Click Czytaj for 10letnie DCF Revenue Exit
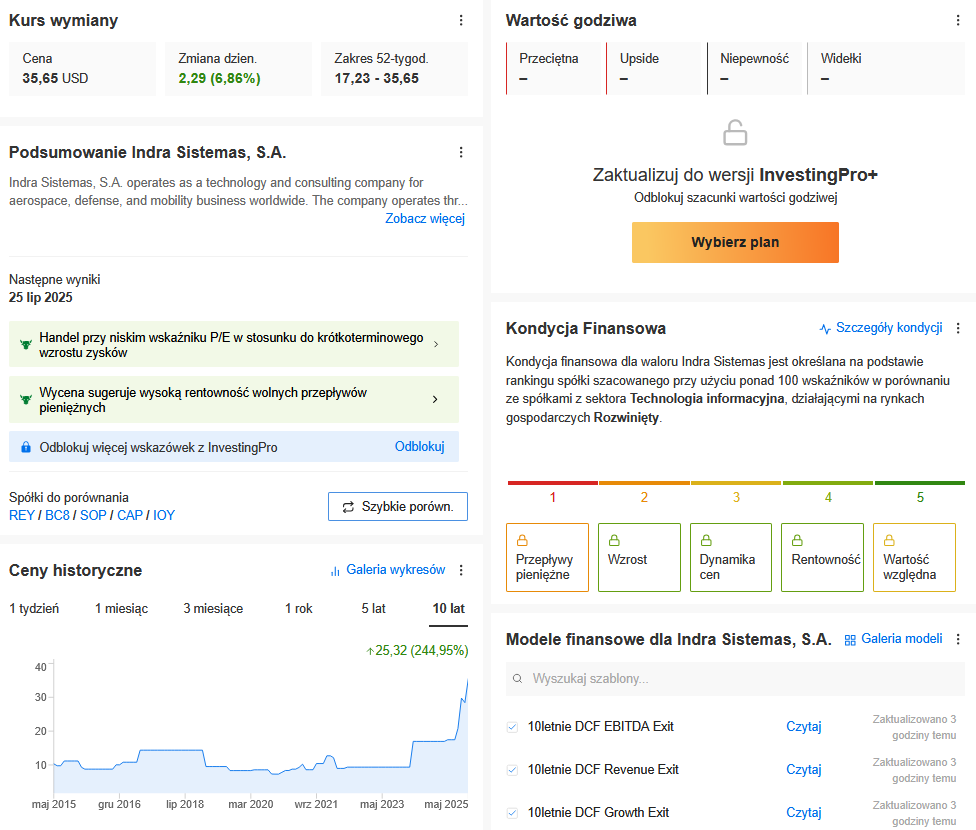976x830 pixels. (x=804, y=770)
